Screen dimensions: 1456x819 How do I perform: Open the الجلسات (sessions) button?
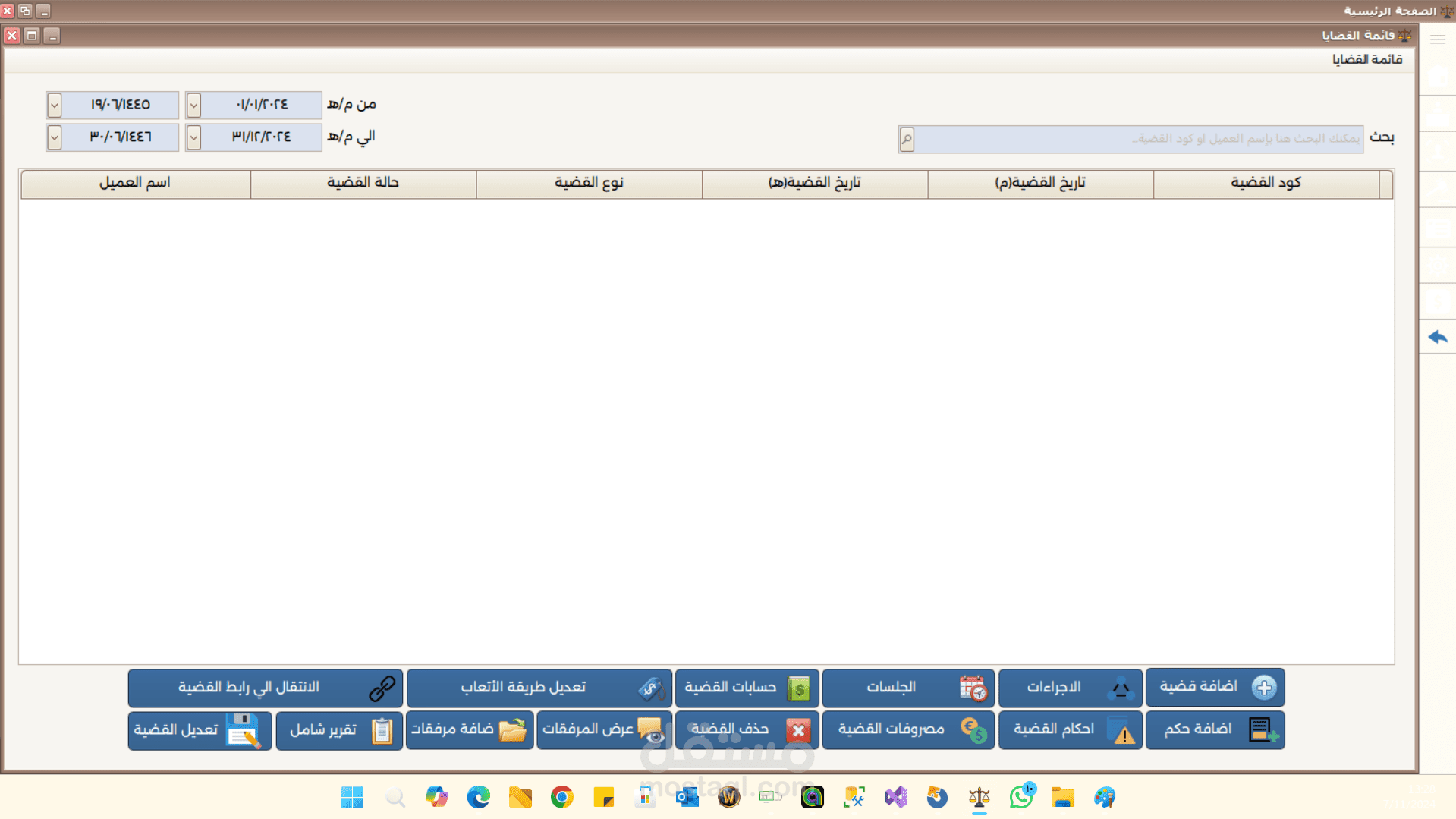coord(908,688)
